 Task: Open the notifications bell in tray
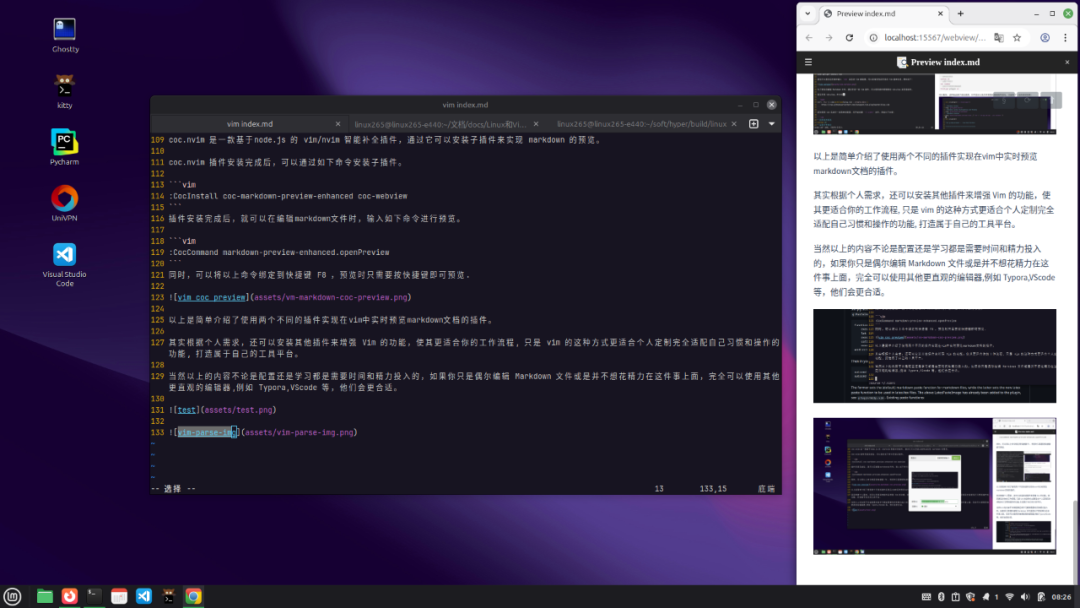click(x=986, y=597)
